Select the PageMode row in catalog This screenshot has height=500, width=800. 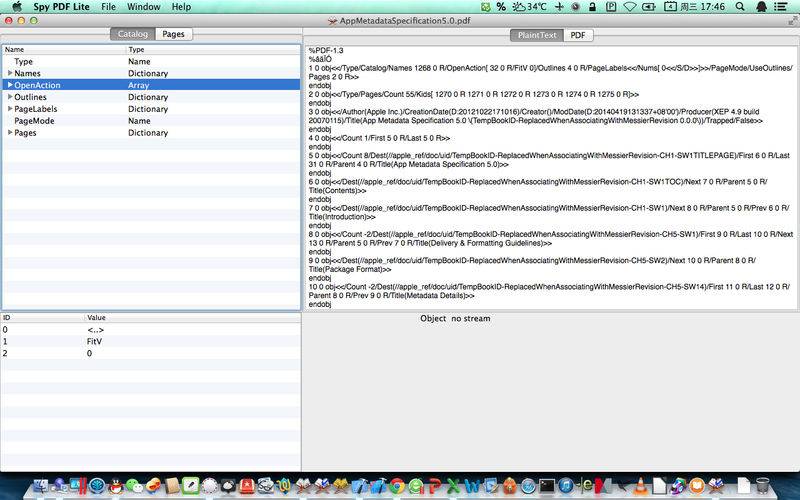[152, 121]
